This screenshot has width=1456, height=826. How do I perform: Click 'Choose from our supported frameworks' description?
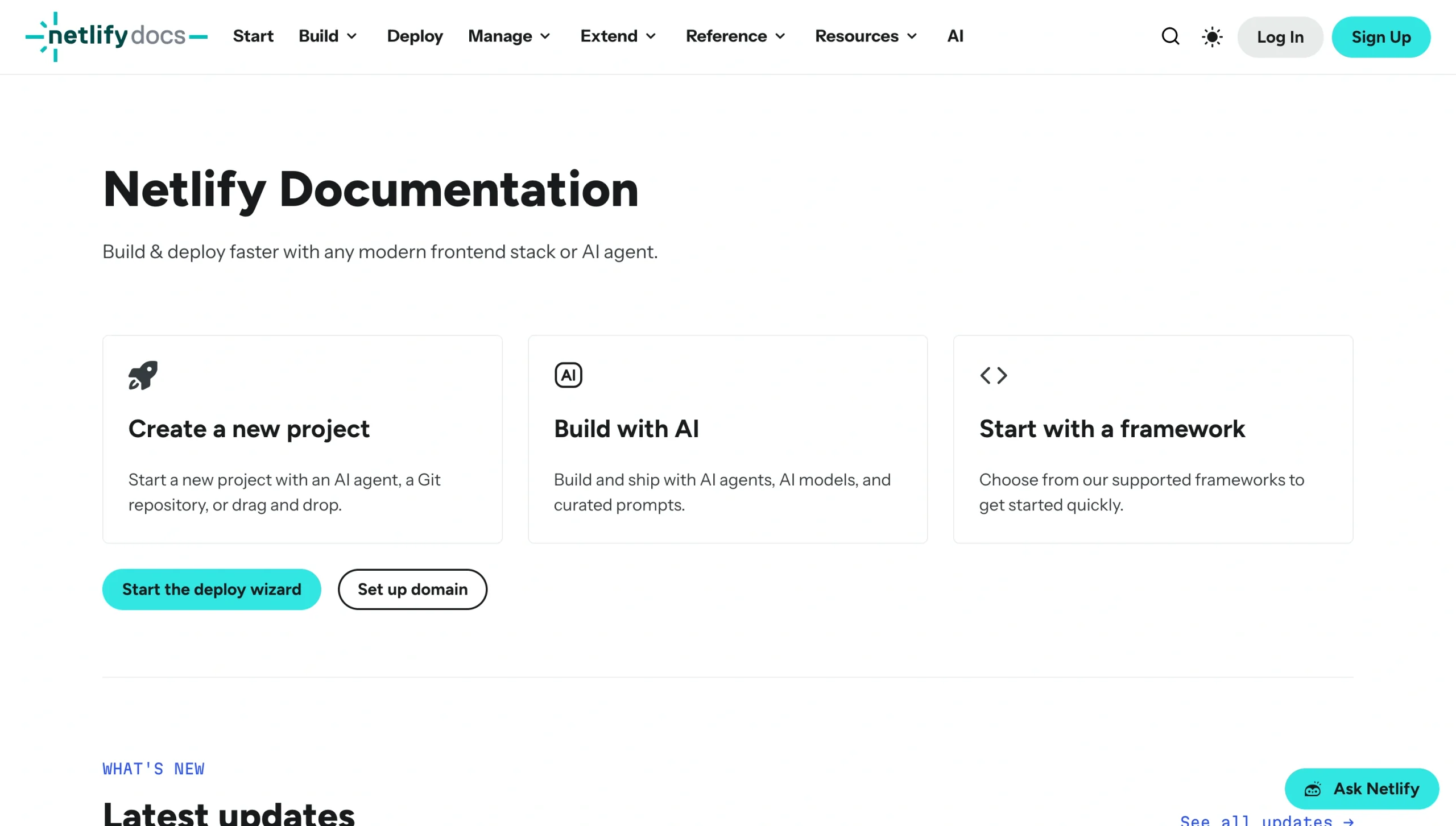tap(1141, 492)
